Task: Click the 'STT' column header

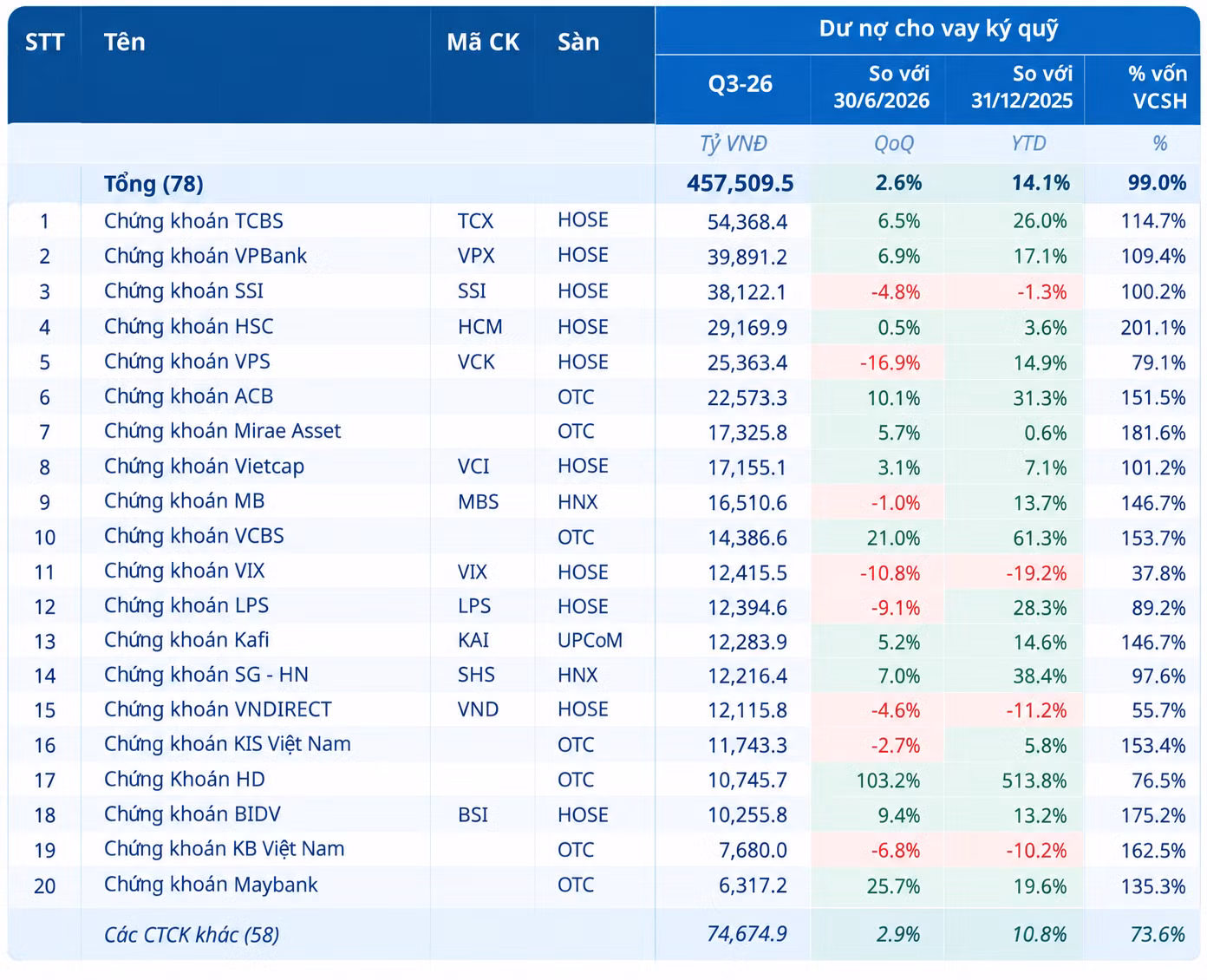Action: [x=44, y=42]
